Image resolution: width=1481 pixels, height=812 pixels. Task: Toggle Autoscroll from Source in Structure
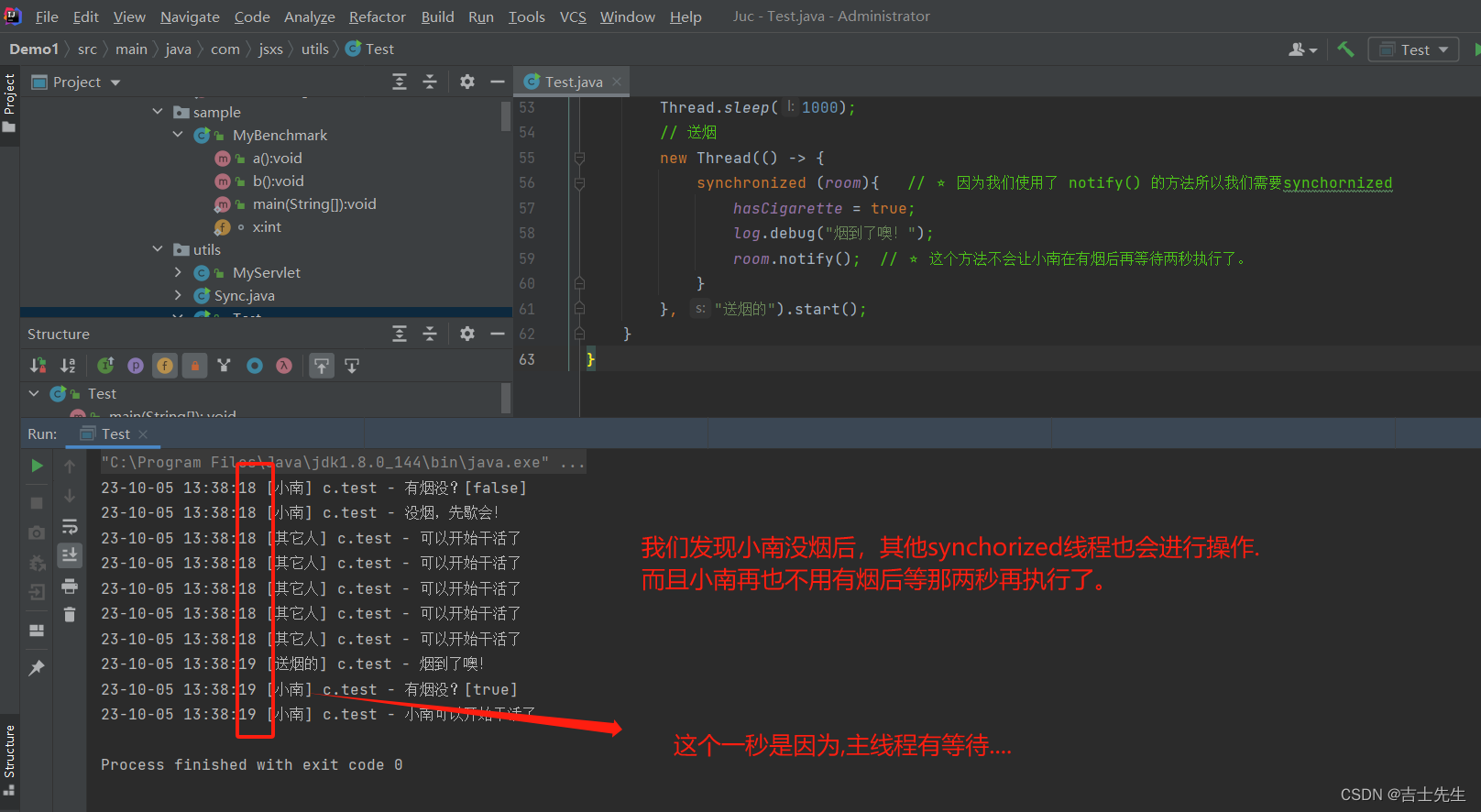[x=352, y=366]
